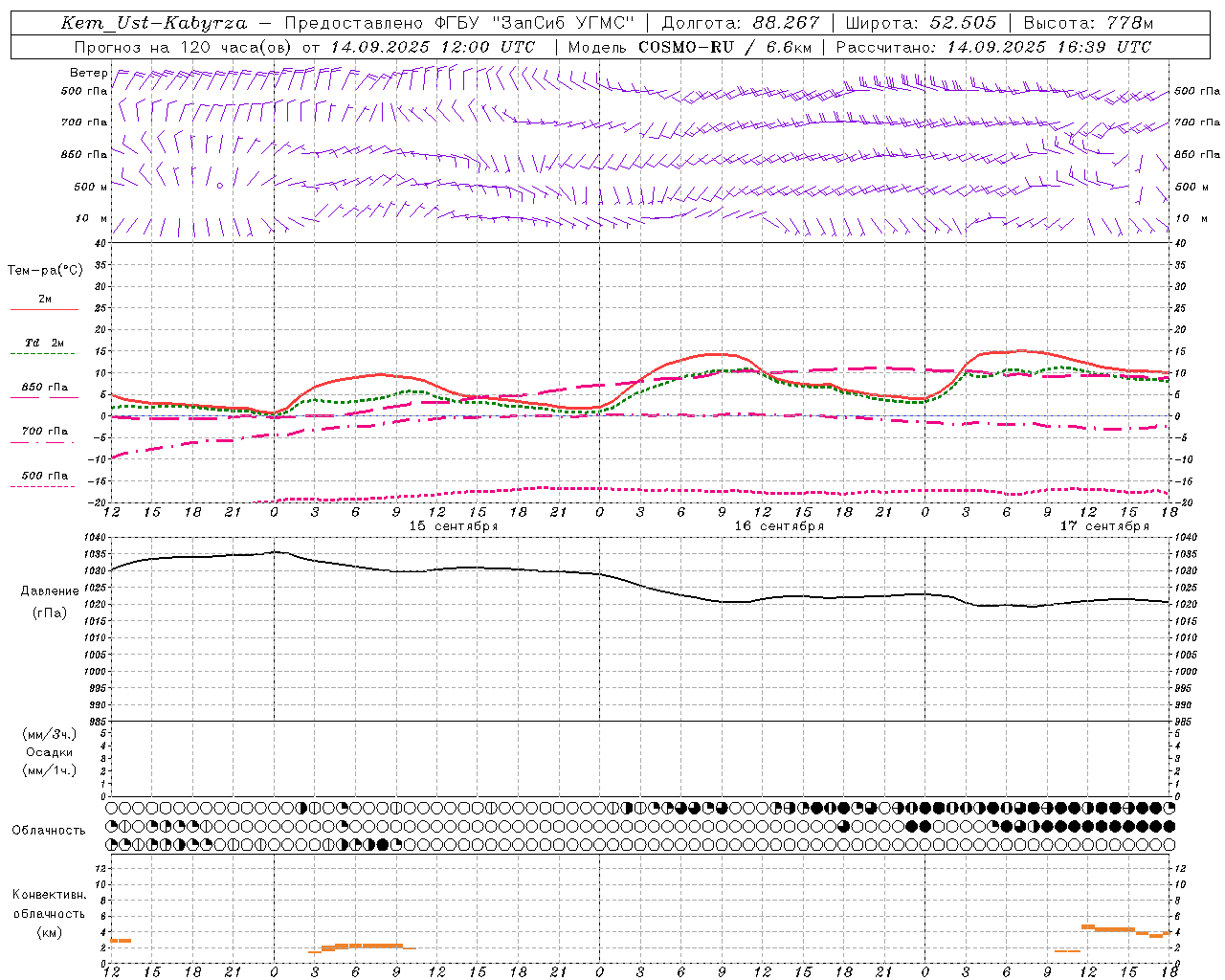Click the Ветер label on the wind panel
Screen dimensions: 1225x980
(88, 73)
